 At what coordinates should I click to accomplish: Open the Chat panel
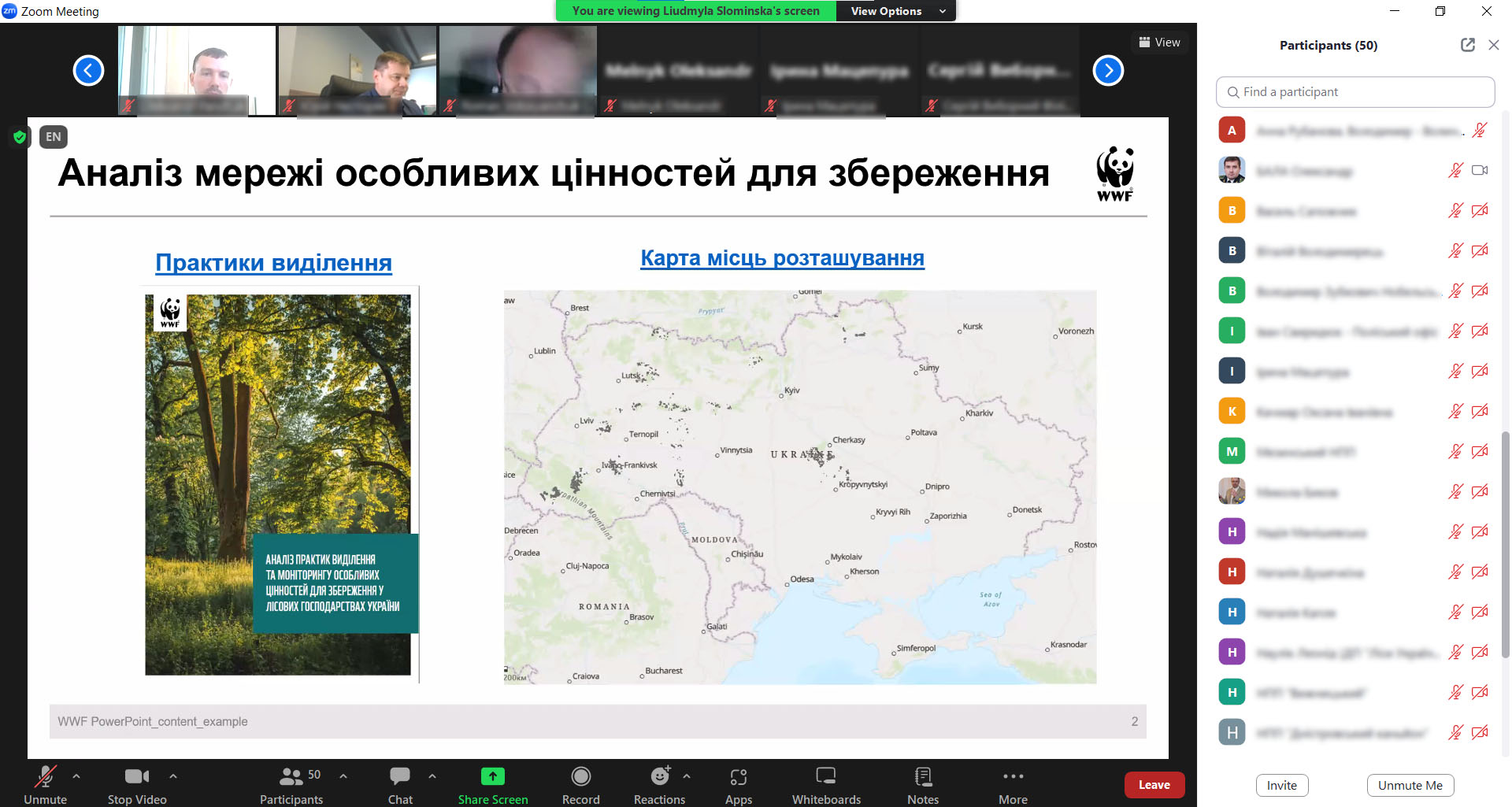pos(400,784)
